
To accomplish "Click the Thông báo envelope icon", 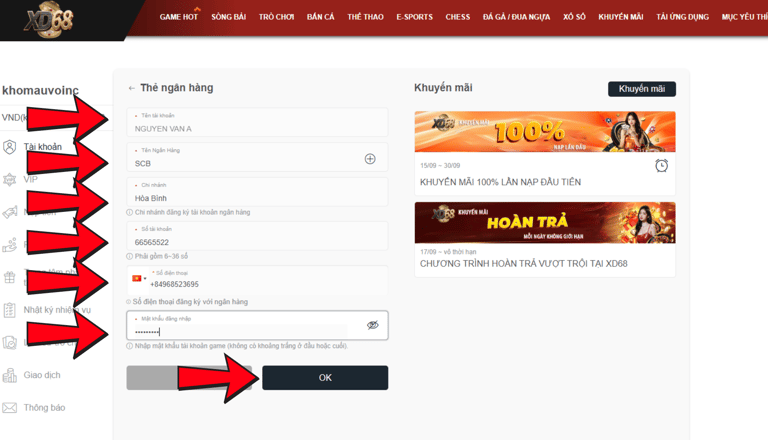I will pos(9,408).
